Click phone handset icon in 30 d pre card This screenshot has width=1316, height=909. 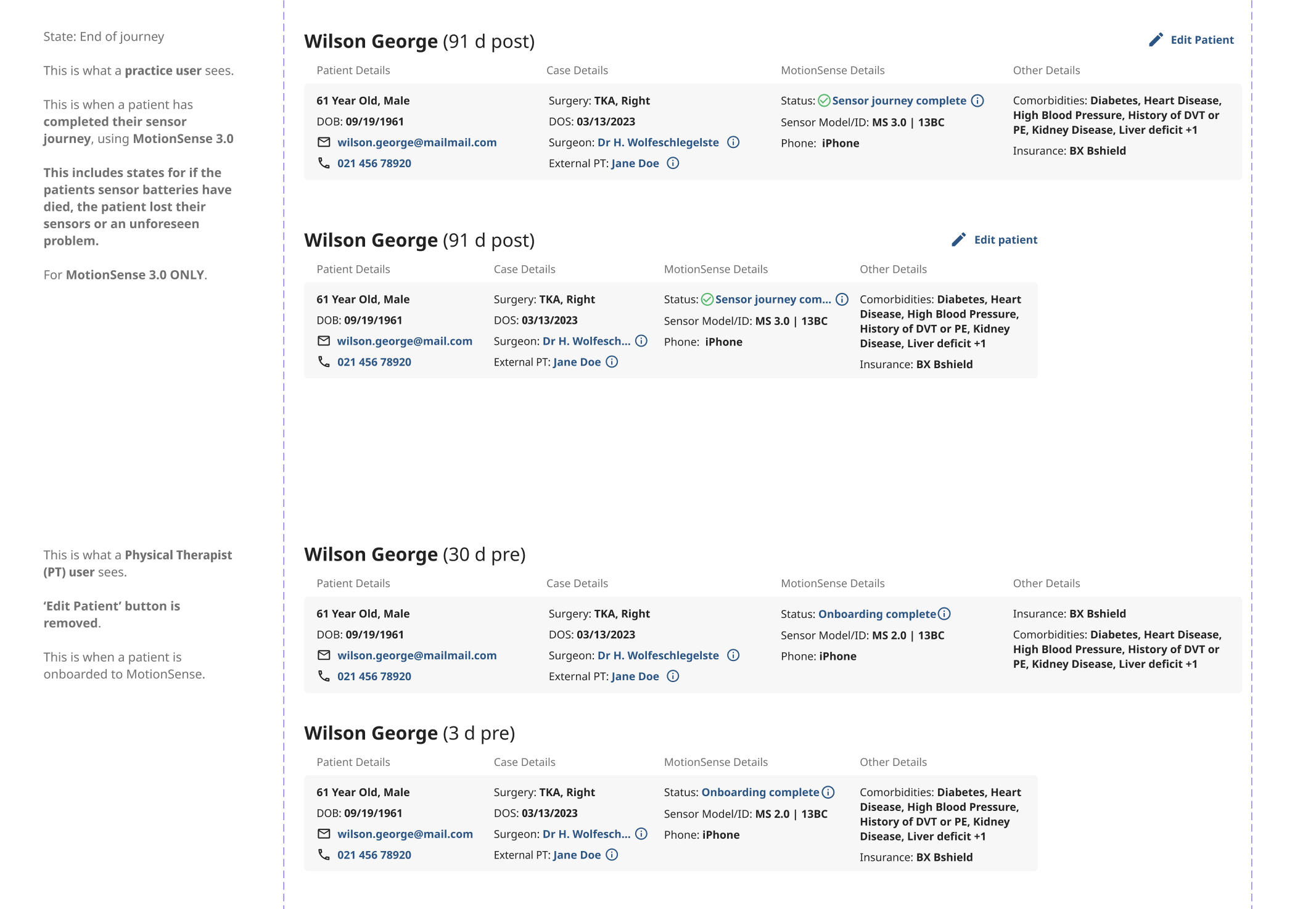pyautogui.click(x=324, y=676)
